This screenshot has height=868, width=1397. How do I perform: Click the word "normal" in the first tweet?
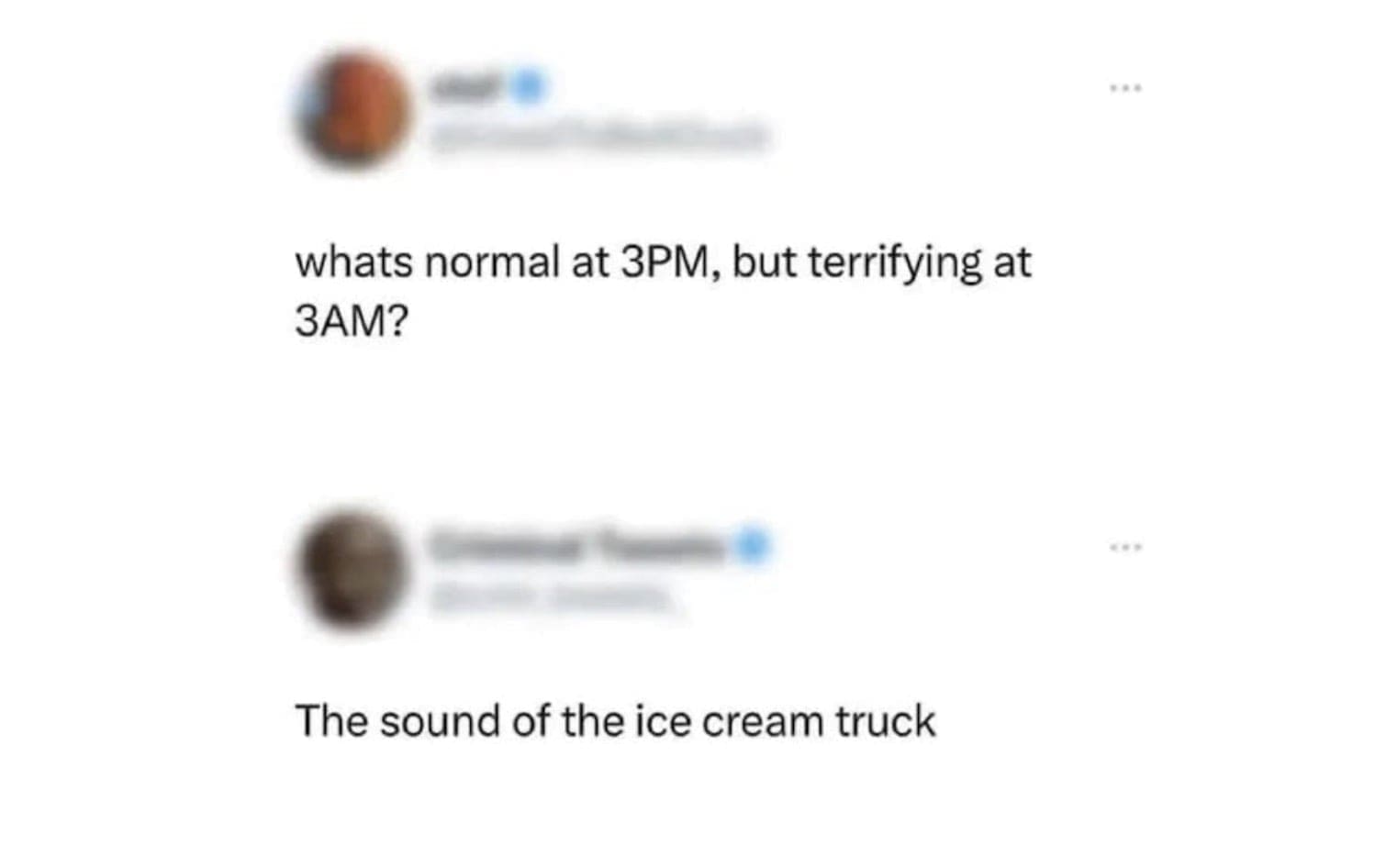[x=492, y=263]
